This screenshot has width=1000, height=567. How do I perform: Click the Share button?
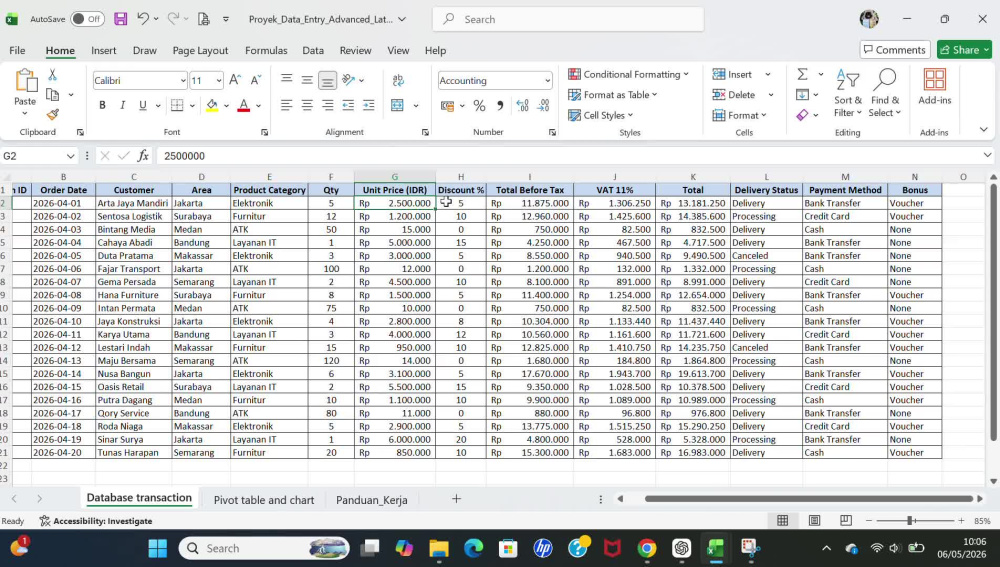point(964,50)
